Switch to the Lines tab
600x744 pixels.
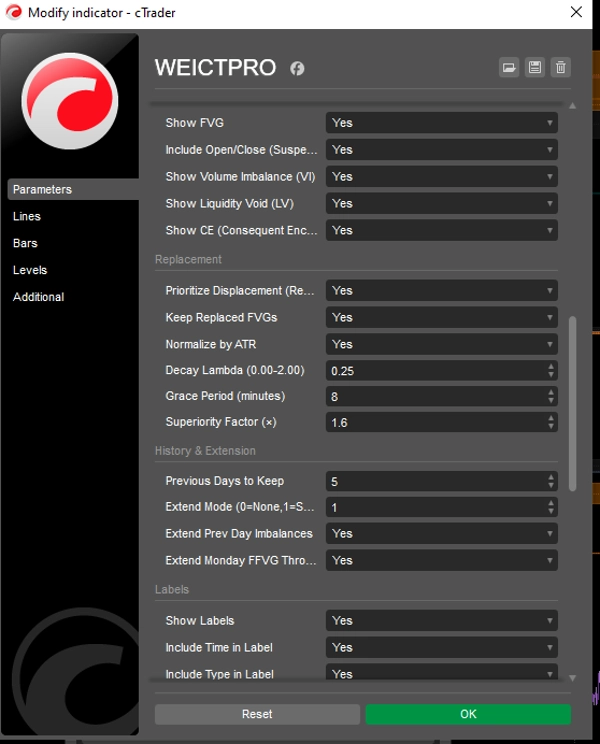[x=27, y=216]
